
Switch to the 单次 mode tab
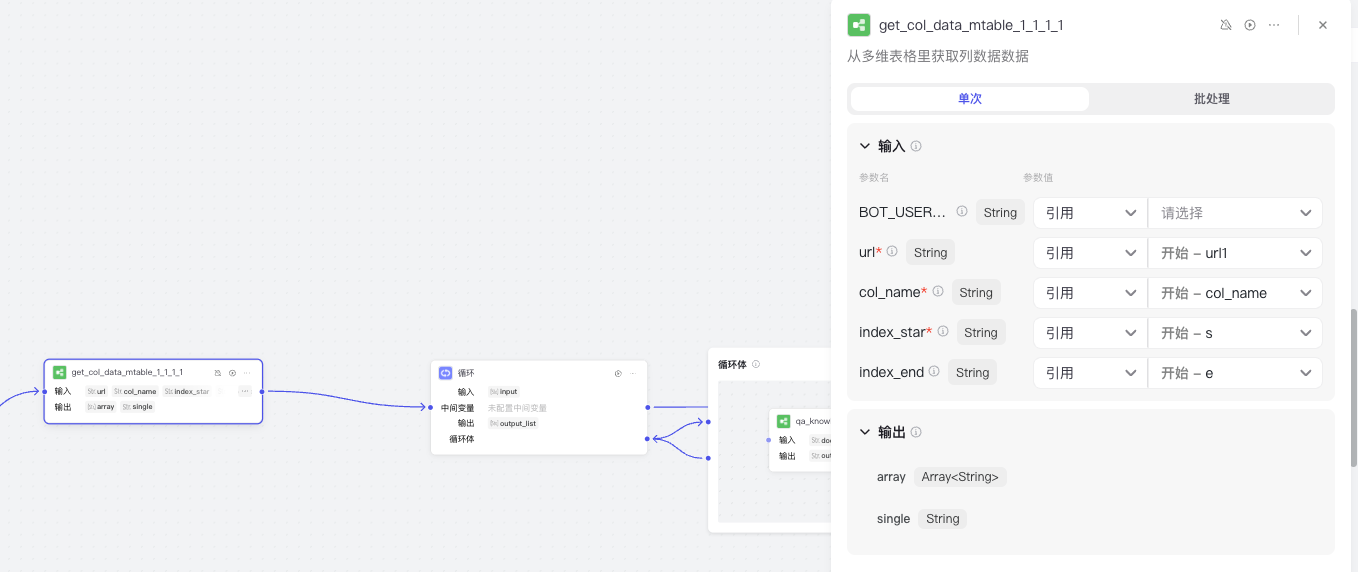pos(970,99)
